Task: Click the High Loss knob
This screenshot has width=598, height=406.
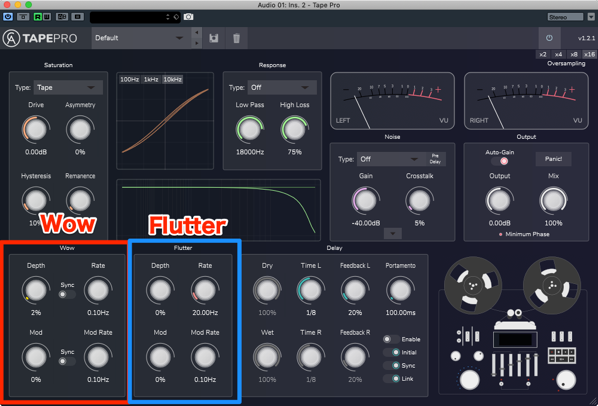Action: pos(294,130)
